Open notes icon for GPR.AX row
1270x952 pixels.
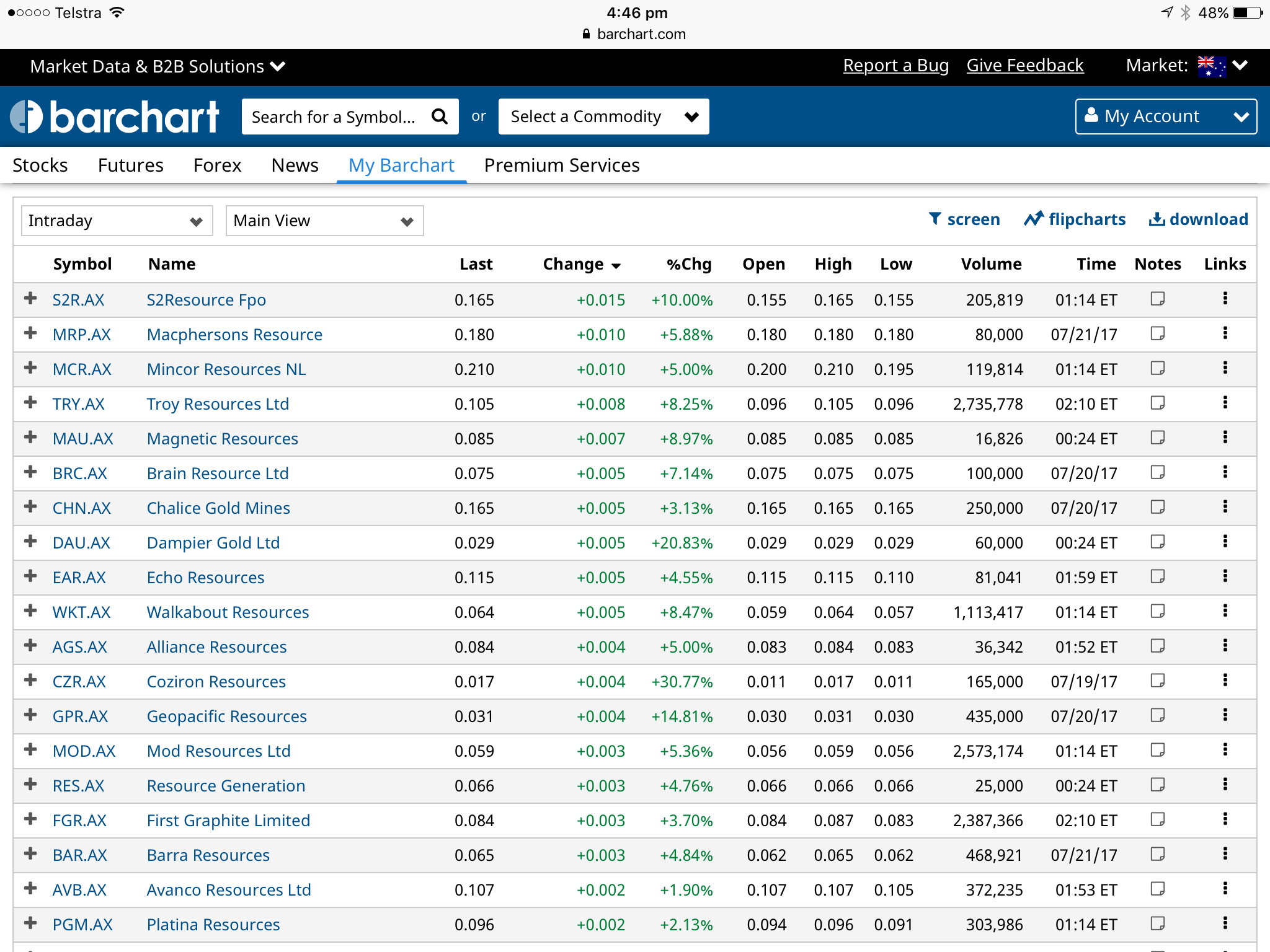(x=1157, y=716)
